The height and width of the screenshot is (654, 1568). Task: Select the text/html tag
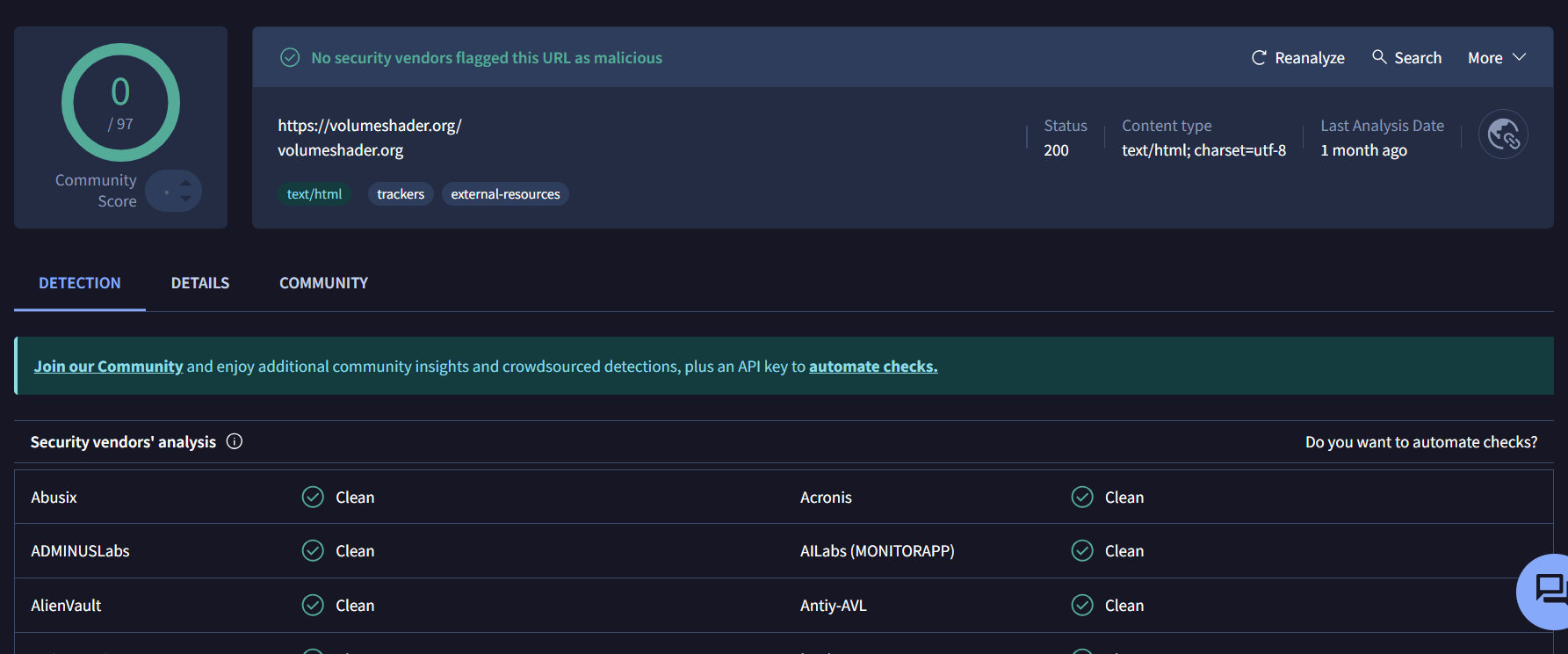(314, 194)
